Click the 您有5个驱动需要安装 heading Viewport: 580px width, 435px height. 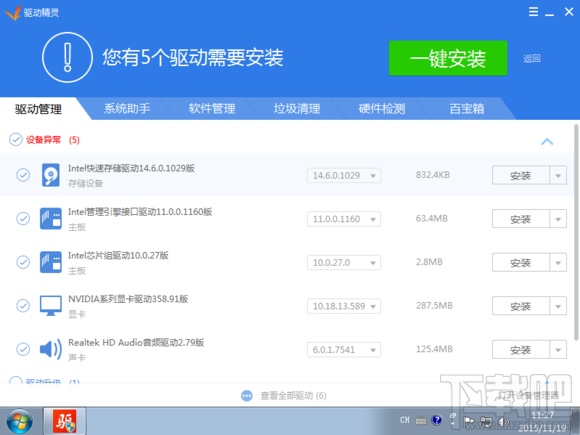coord(193,58)
